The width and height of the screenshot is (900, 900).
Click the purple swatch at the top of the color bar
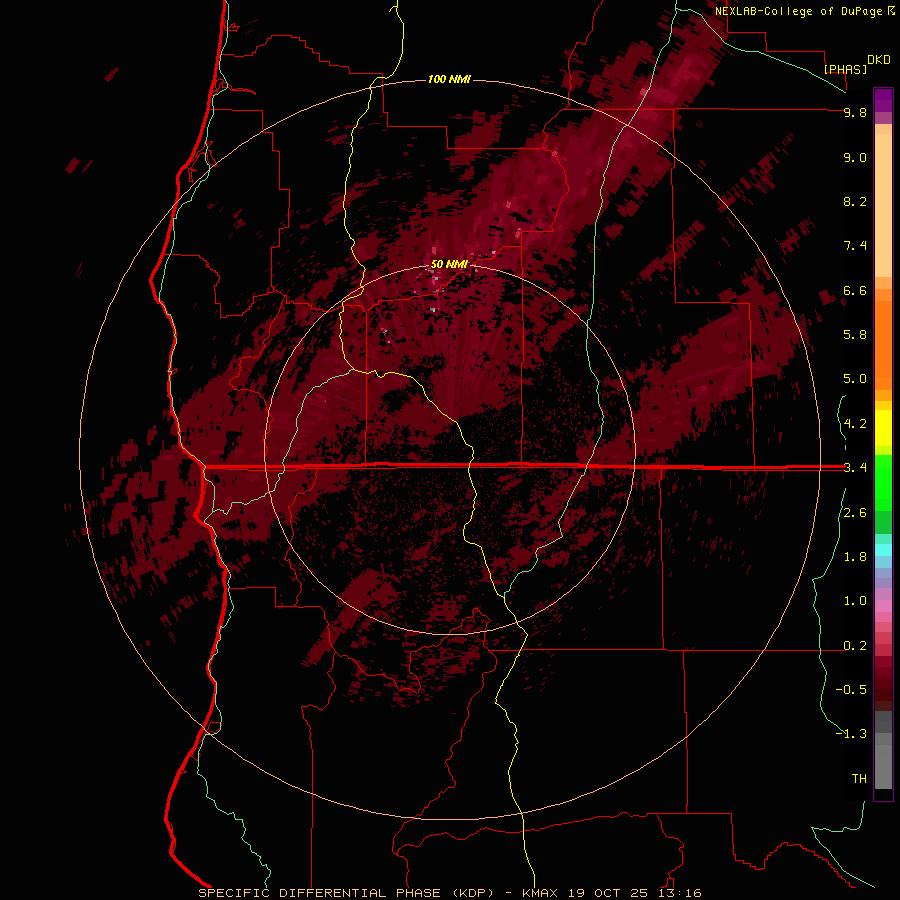click(x=883, y=100)
